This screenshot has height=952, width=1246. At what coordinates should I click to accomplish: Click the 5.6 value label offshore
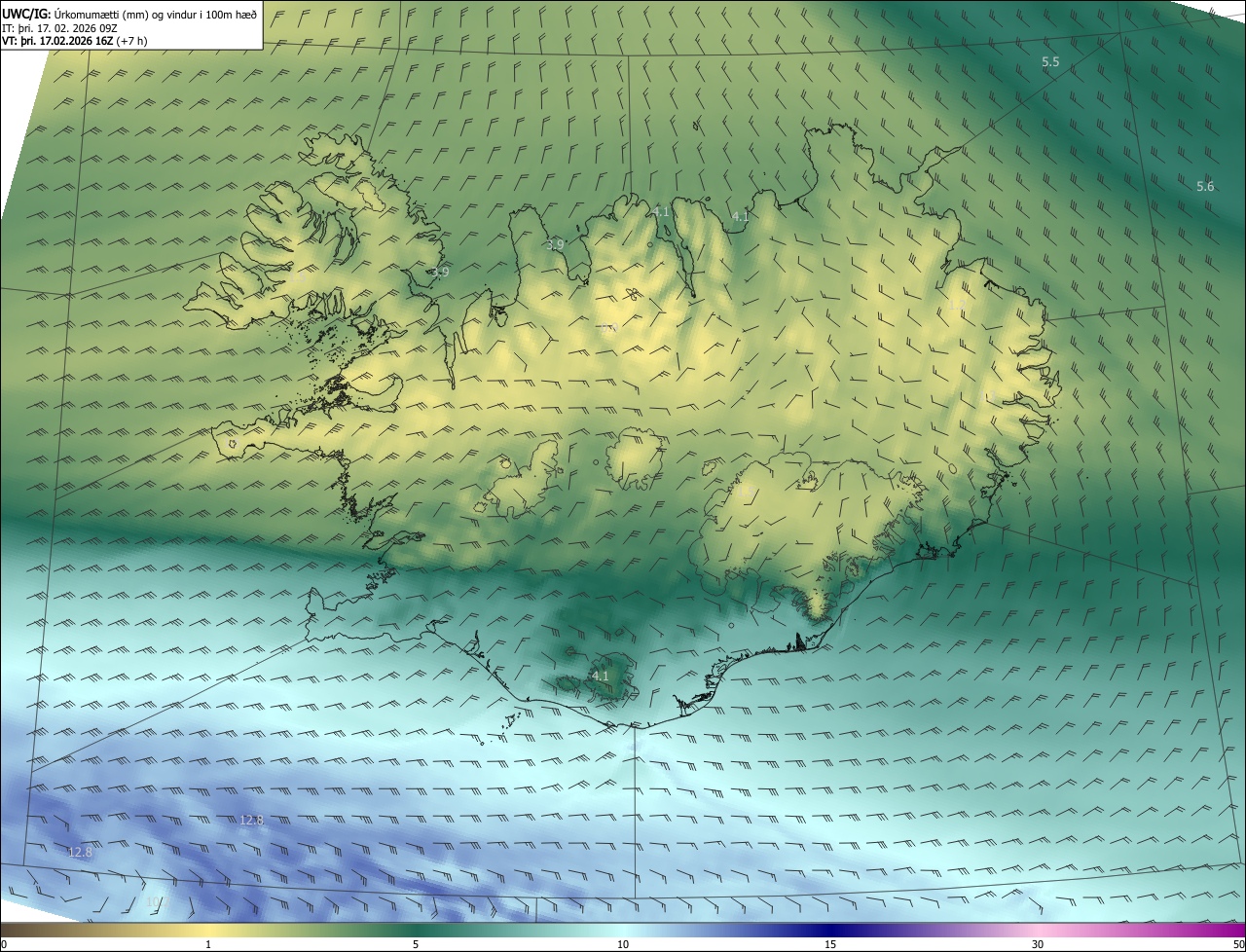tap(1205, 186)
